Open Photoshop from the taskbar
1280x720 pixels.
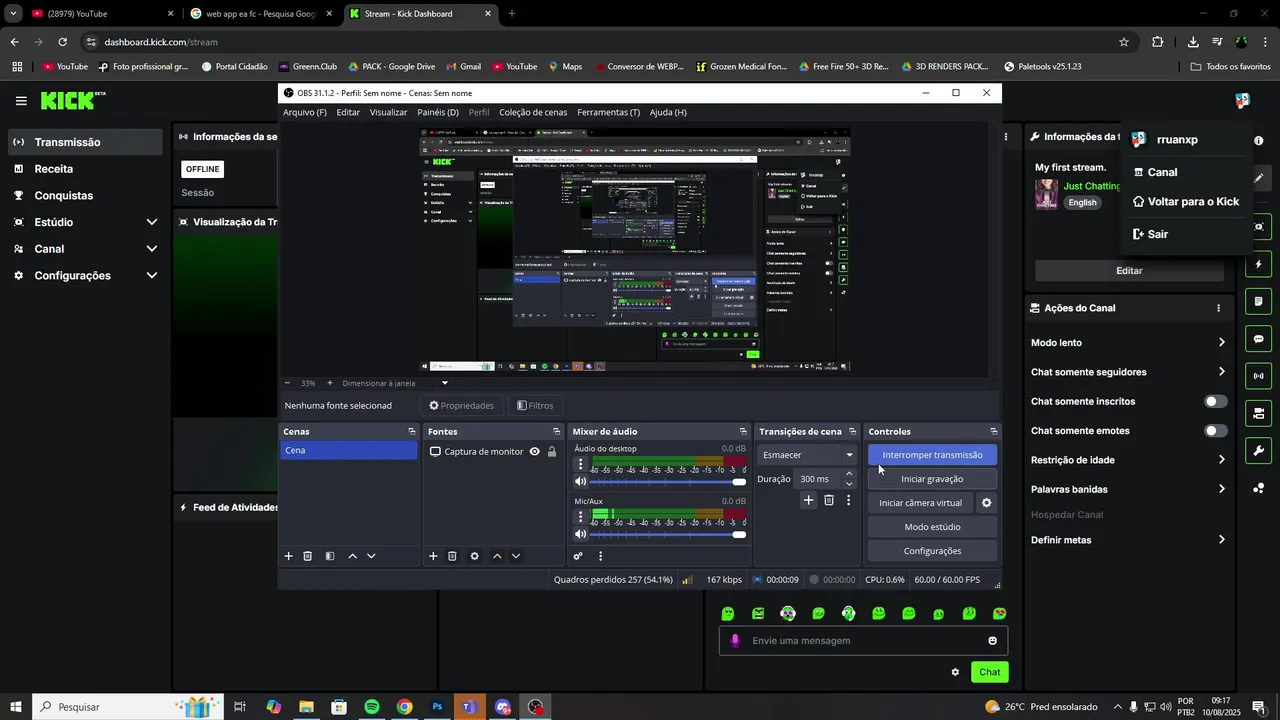click(x=437, y=707)
